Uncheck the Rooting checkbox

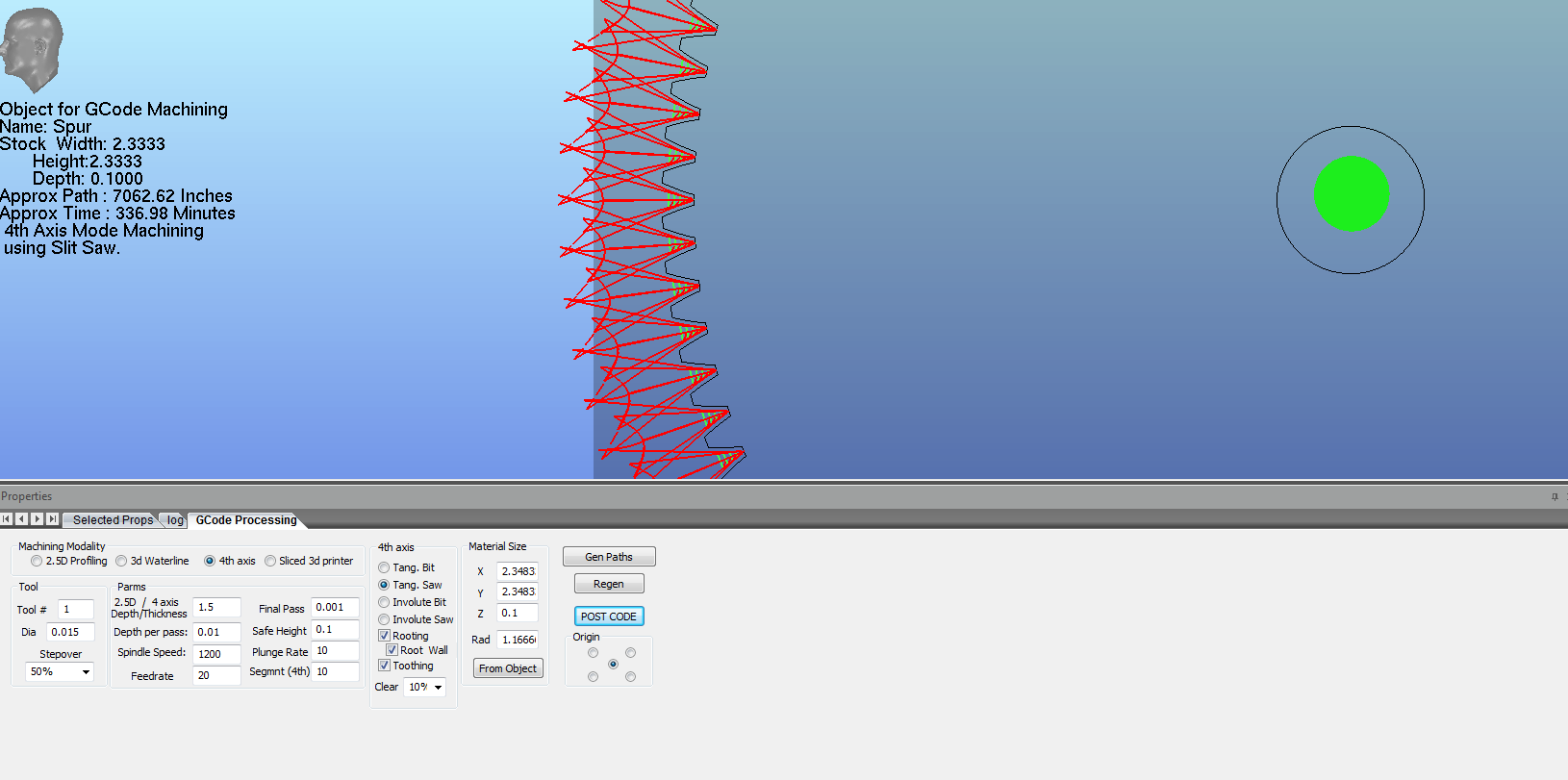(384, 636)
